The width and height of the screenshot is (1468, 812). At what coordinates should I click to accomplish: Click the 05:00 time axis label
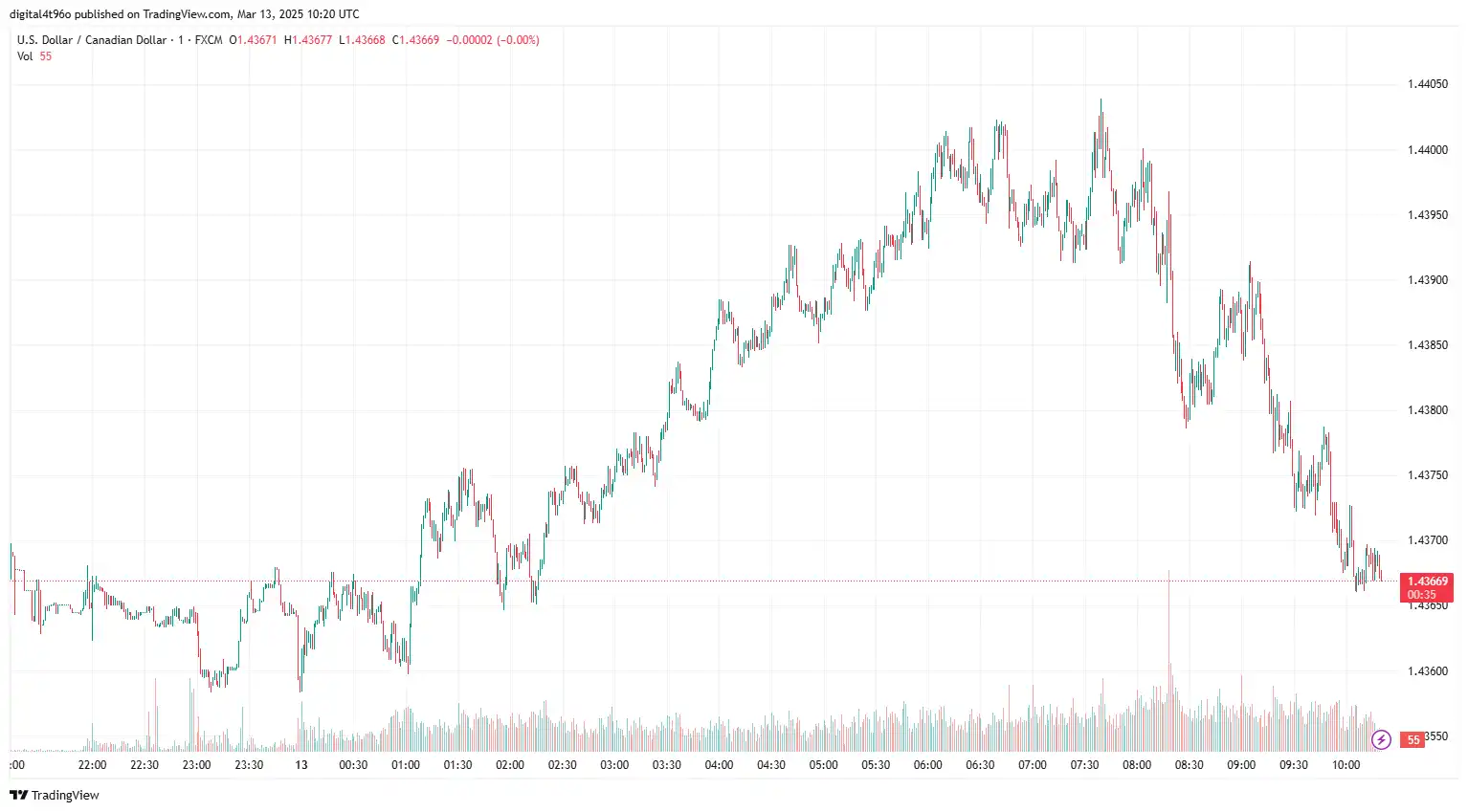(x=823, y=765)
